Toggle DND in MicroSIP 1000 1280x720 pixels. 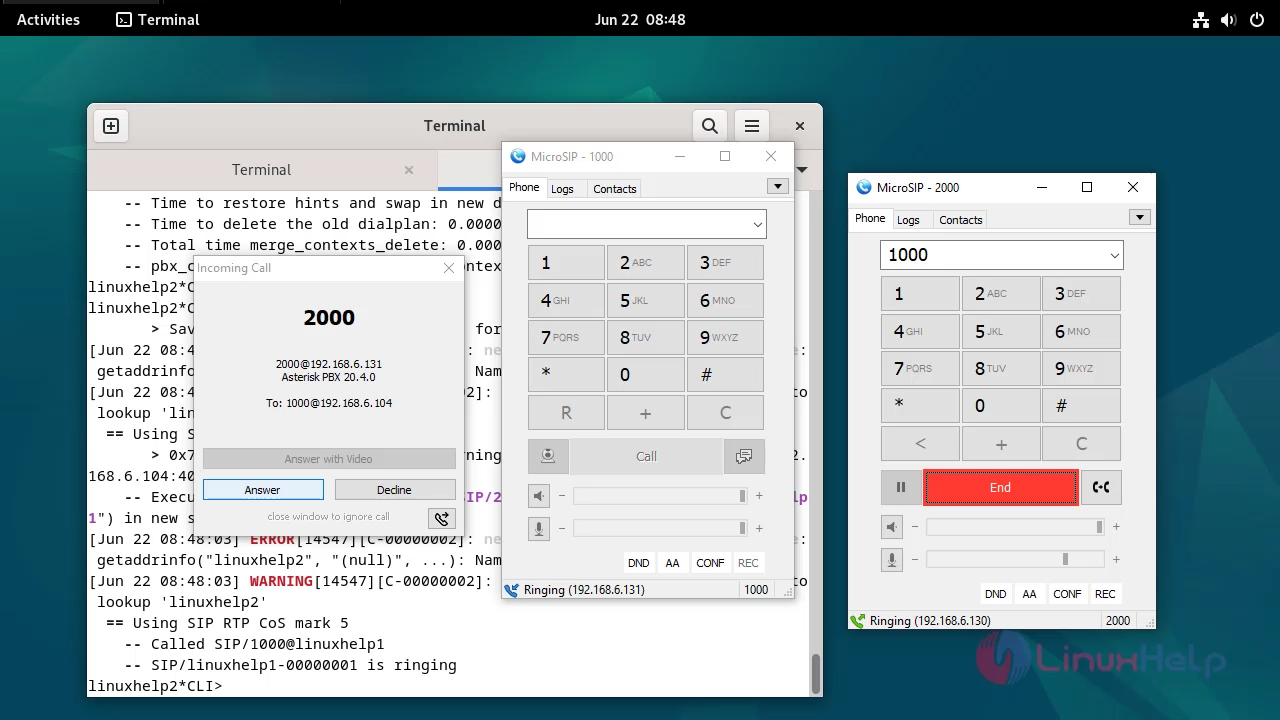click(x=639, y=563)
